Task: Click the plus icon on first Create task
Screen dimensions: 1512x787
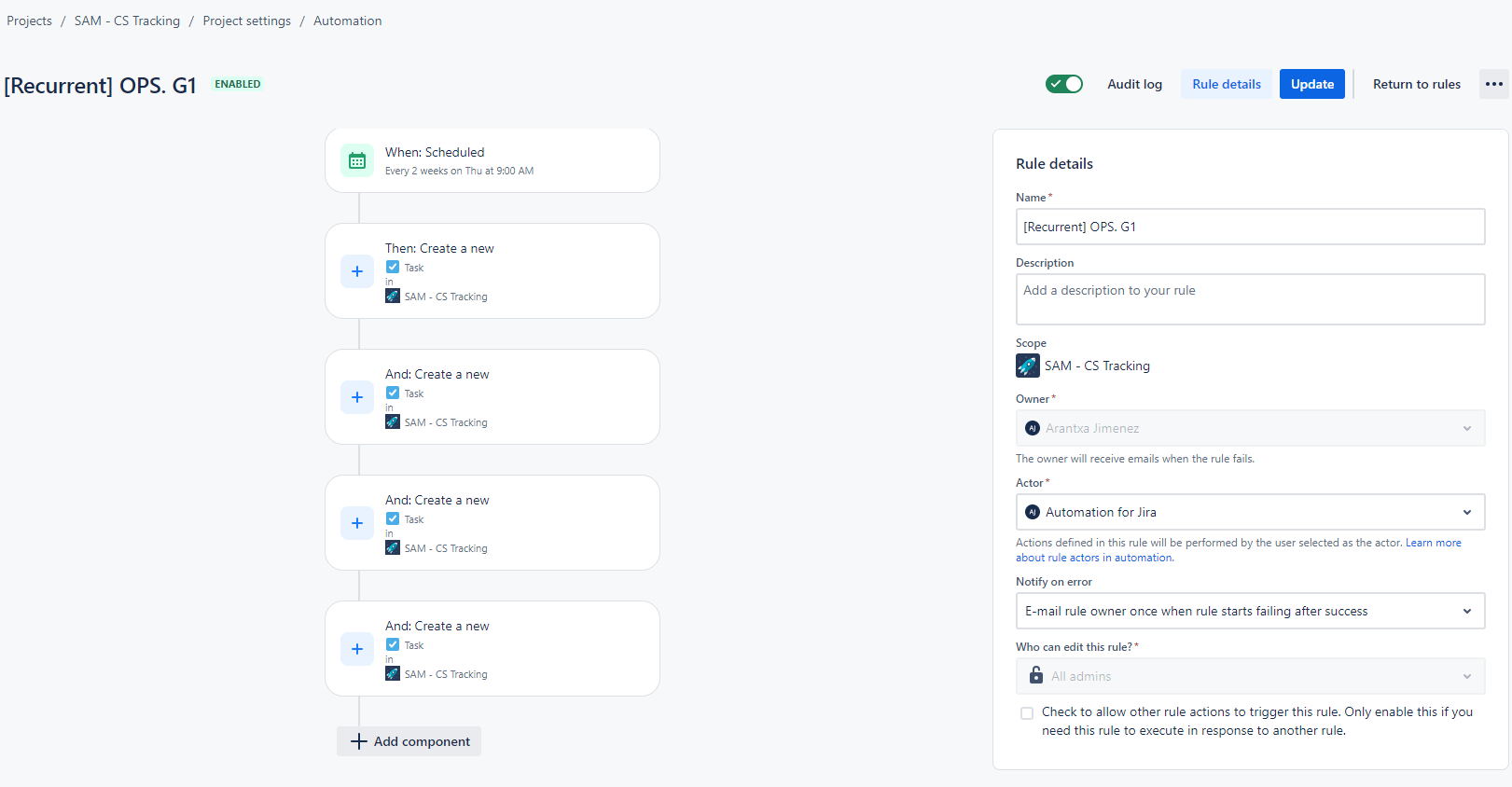Action: tap(357, 271)
